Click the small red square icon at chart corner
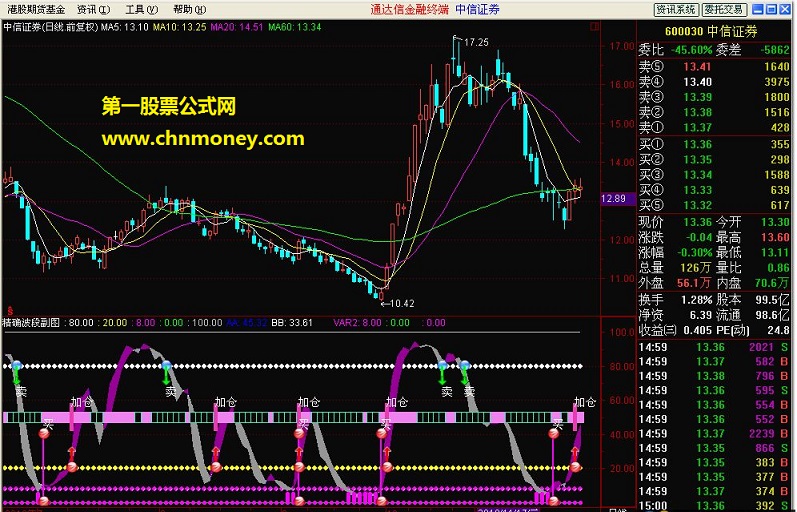797x512 pixels. (x=596, y=26)
